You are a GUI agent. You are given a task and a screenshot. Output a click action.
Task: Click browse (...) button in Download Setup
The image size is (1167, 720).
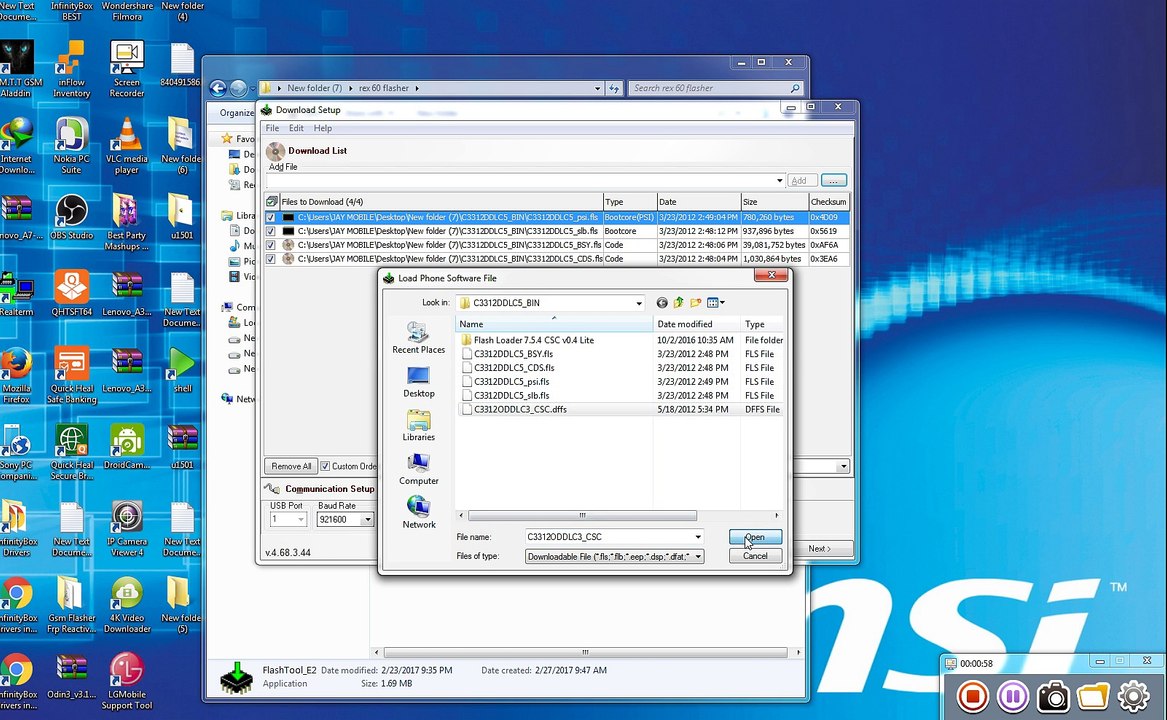pyautogui.click(x=834, y=181)
